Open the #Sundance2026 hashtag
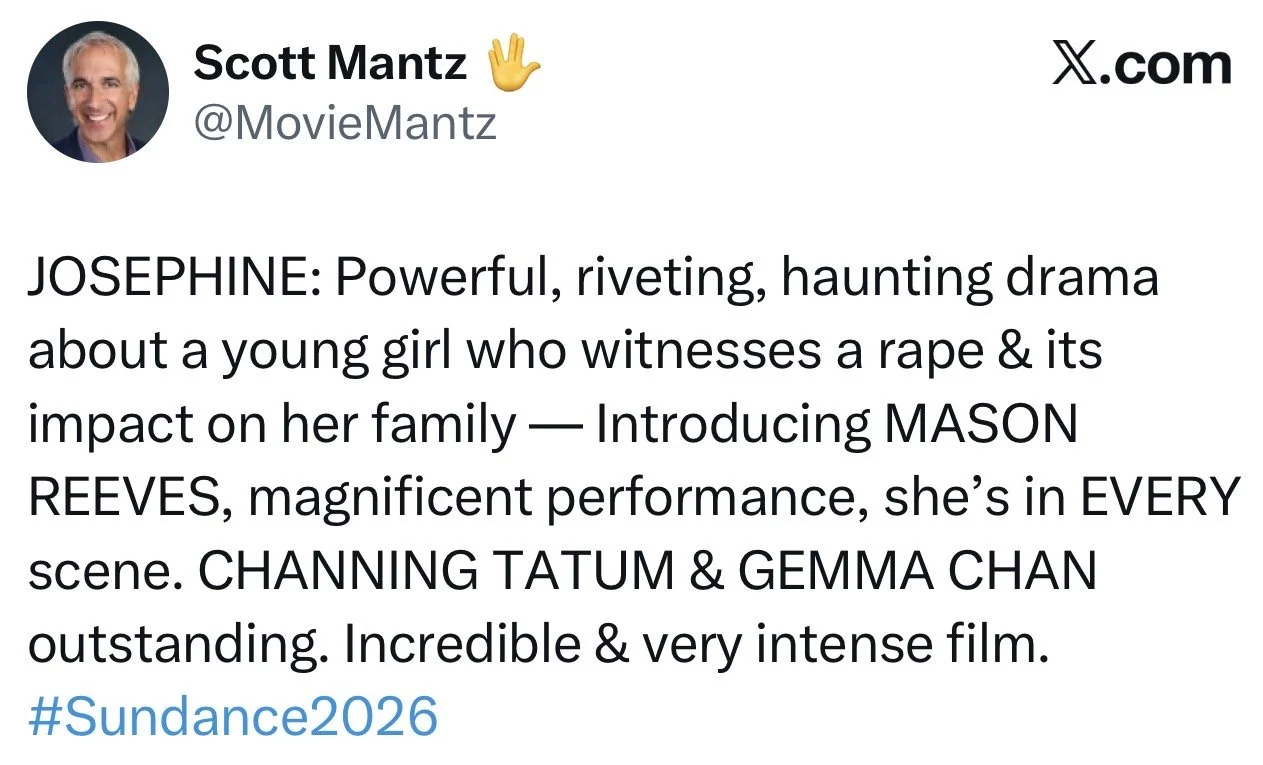 point(233,717)
